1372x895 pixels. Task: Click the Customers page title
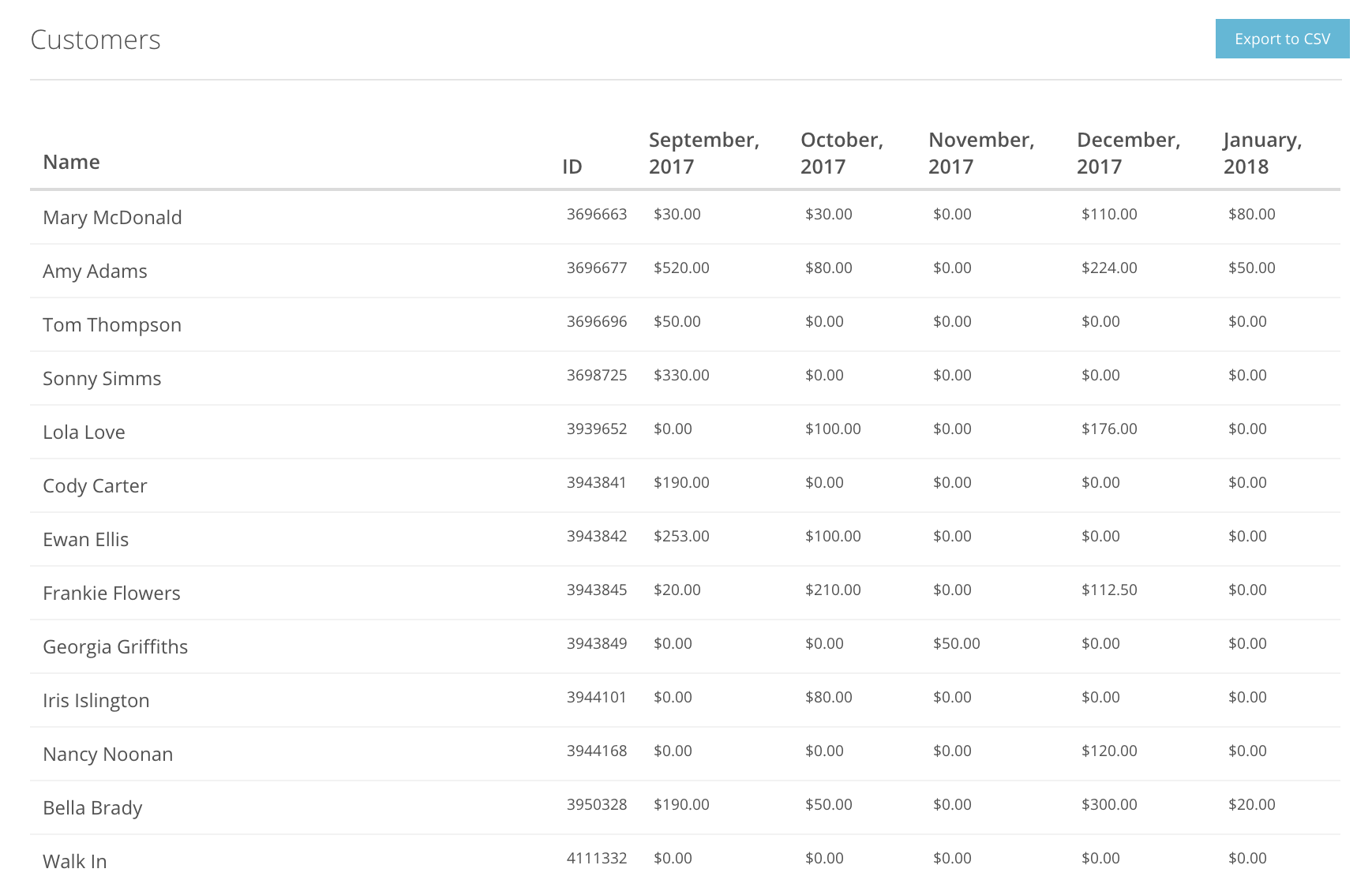96,39
